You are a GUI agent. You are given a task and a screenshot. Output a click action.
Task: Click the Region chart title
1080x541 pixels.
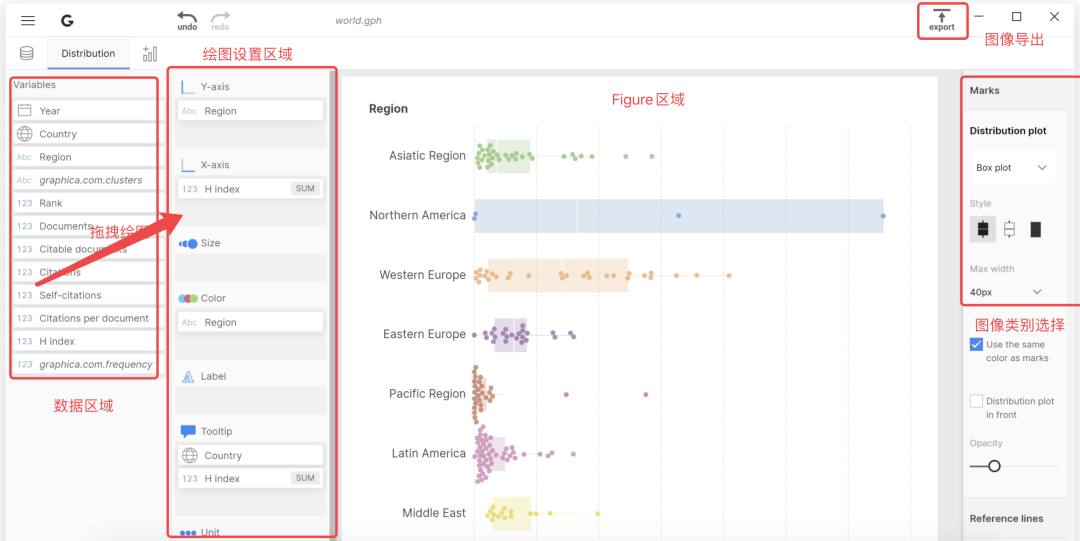point(388,109)
